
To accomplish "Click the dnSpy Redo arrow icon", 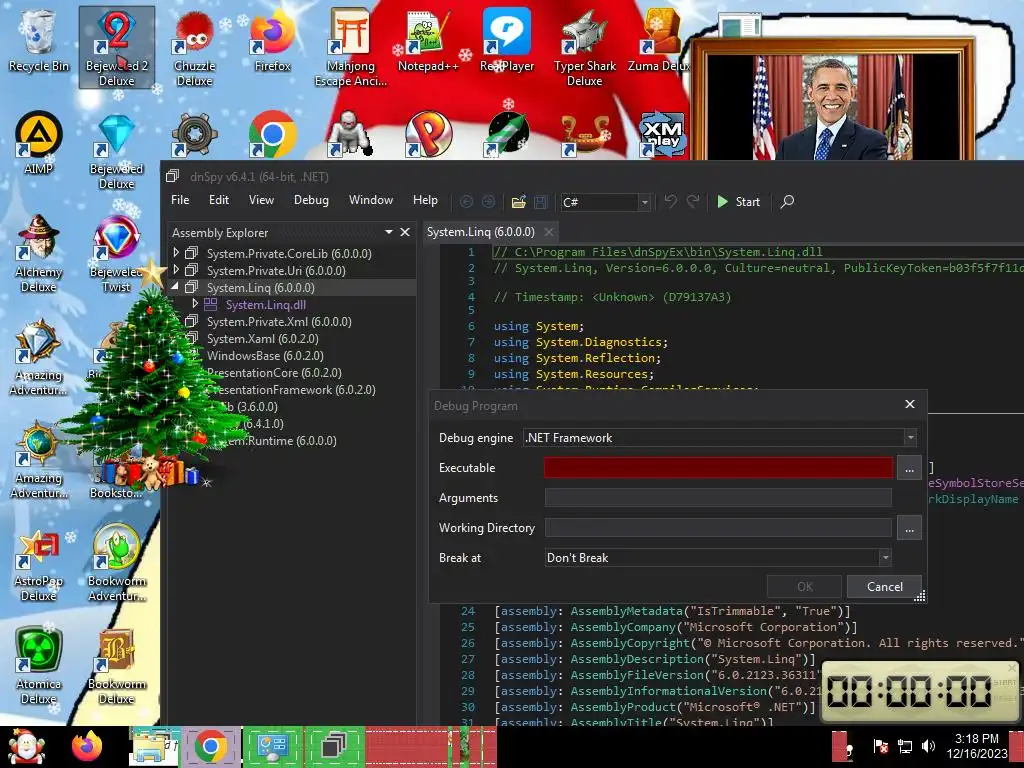I will [x=693, y=202].
